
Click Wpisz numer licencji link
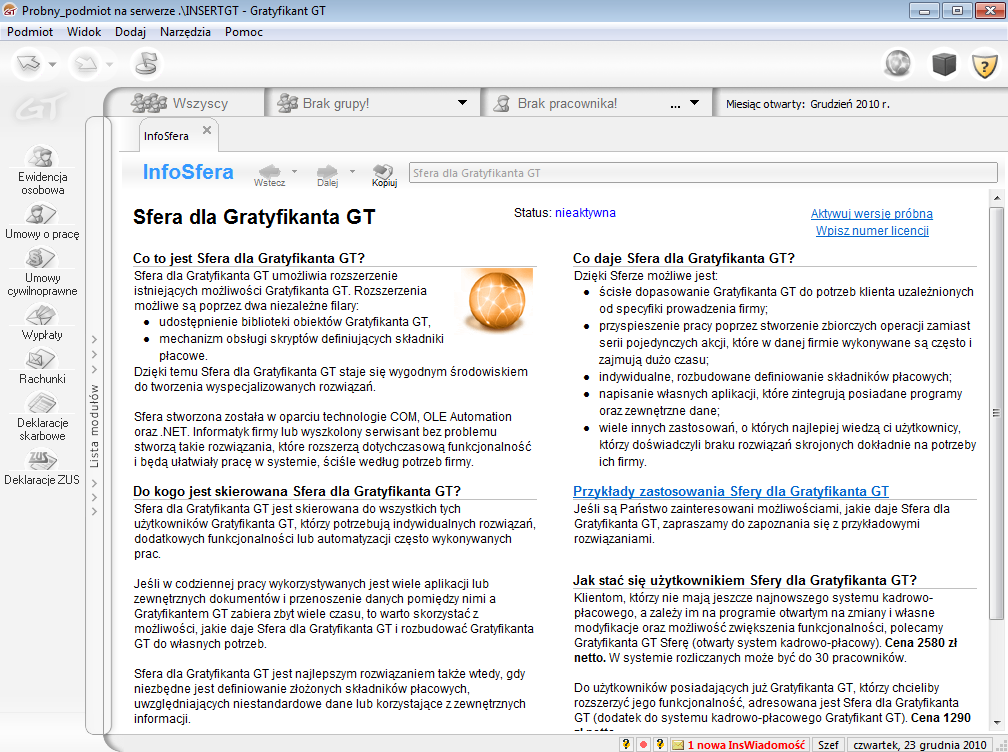(x=871, y=231)
